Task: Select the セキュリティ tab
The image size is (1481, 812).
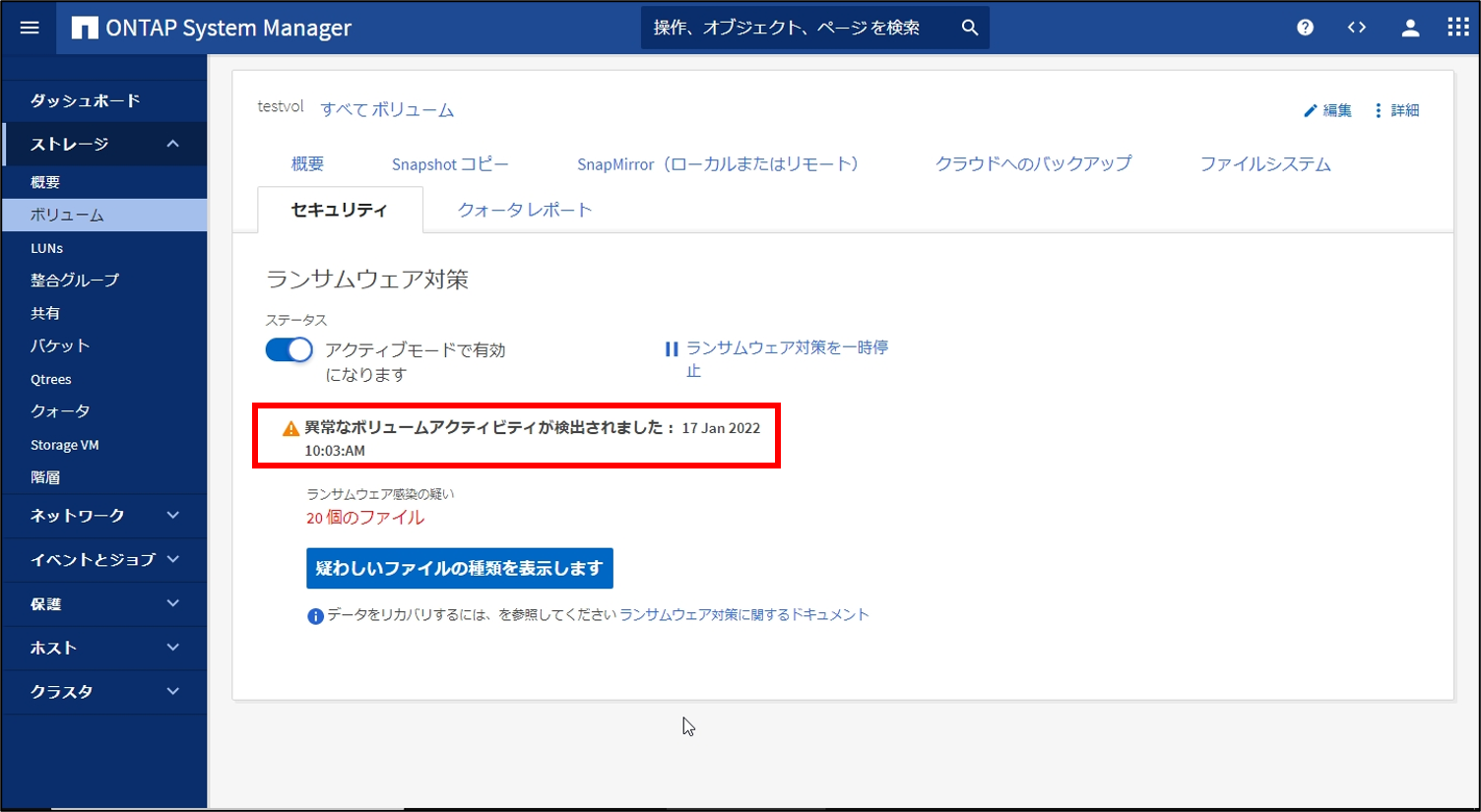Action: click(340, 210)
